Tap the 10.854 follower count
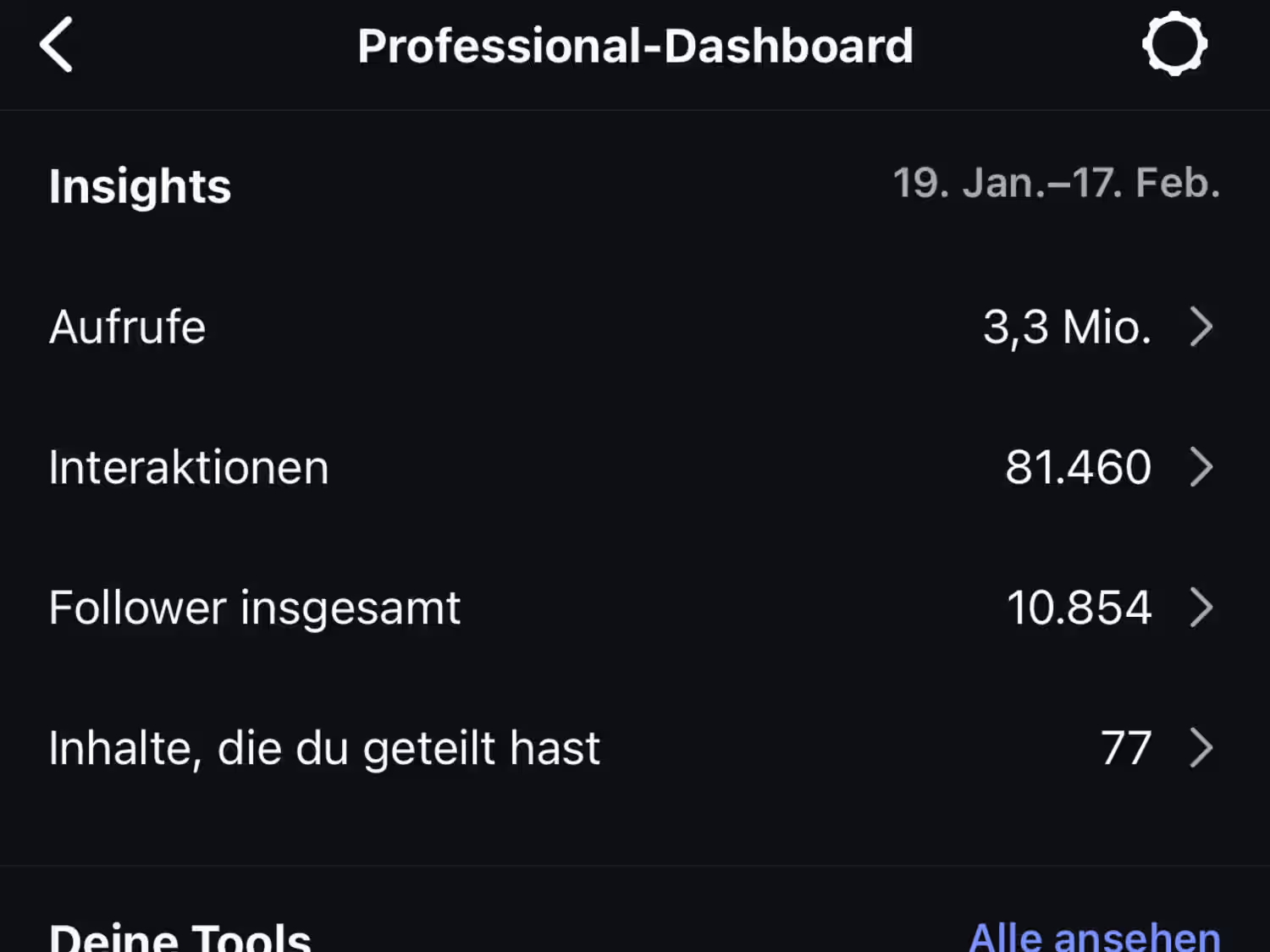1270x952 pixels. pyautogui.click(x=1079, y=608)
